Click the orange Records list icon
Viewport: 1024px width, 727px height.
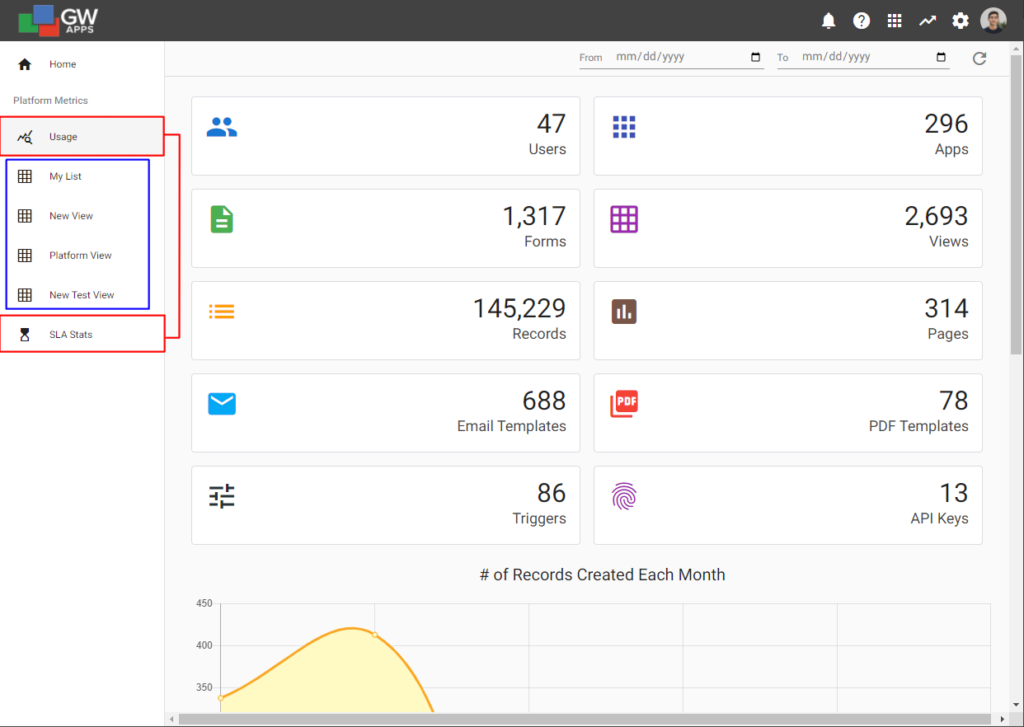(222, 312)
